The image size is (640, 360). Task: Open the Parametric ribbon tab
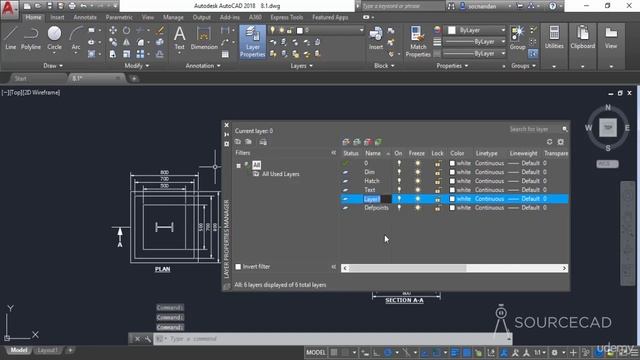tap(119, 17)
